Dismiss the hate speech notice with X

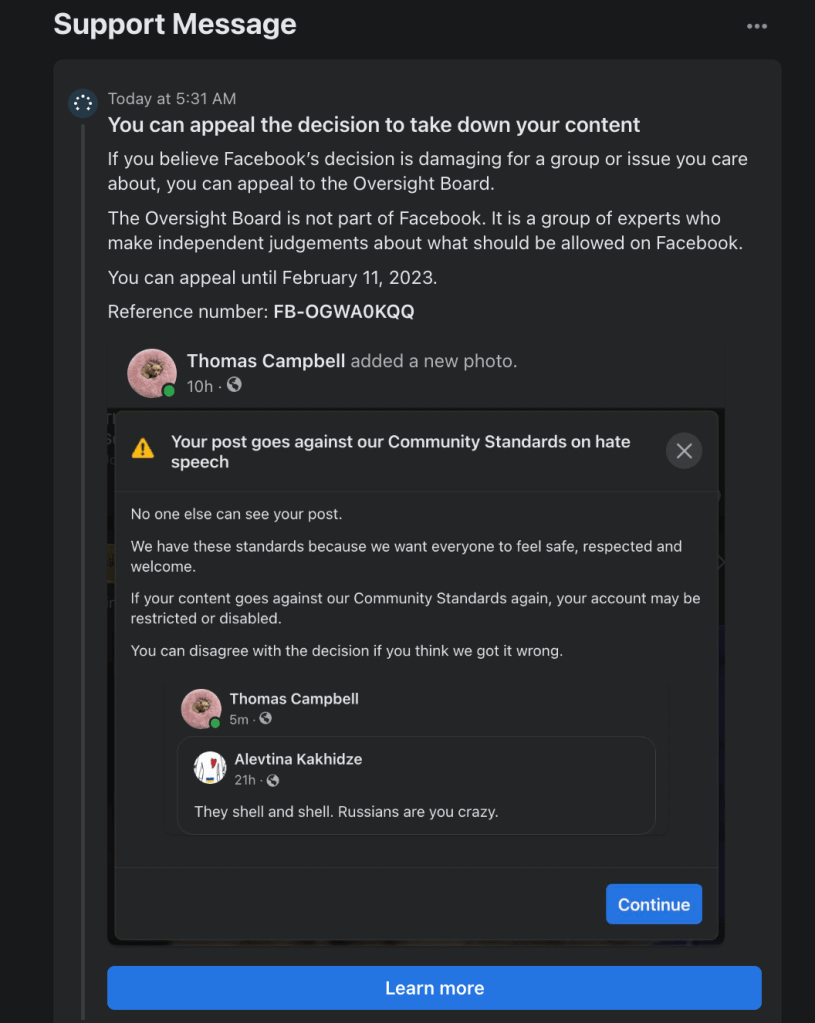(684, 451)
